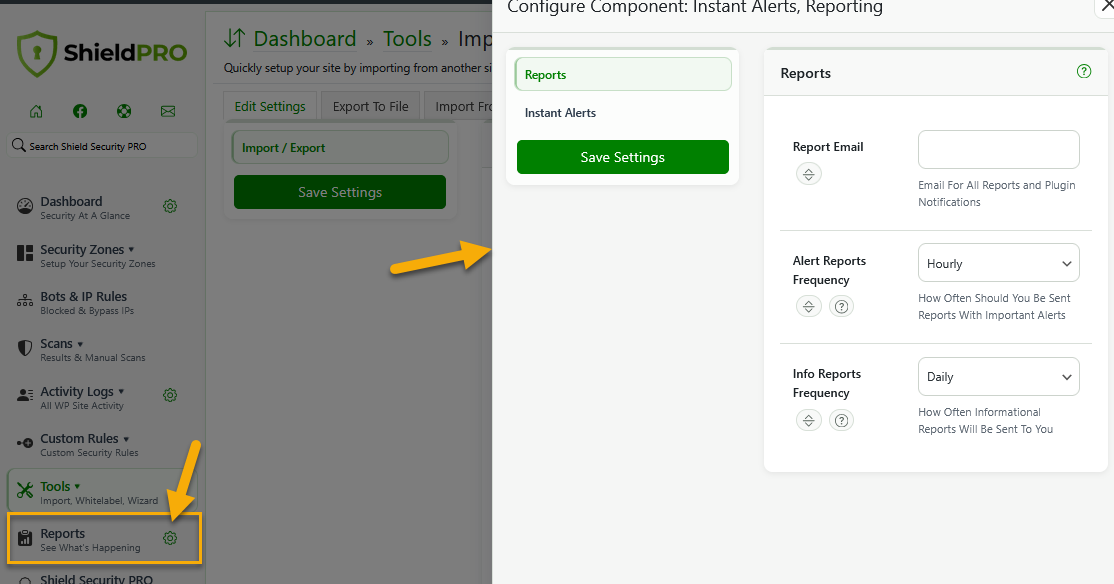Click the Report Email input field
The height and width of the screenshot is (584, 1114).
tap(998, 149)
